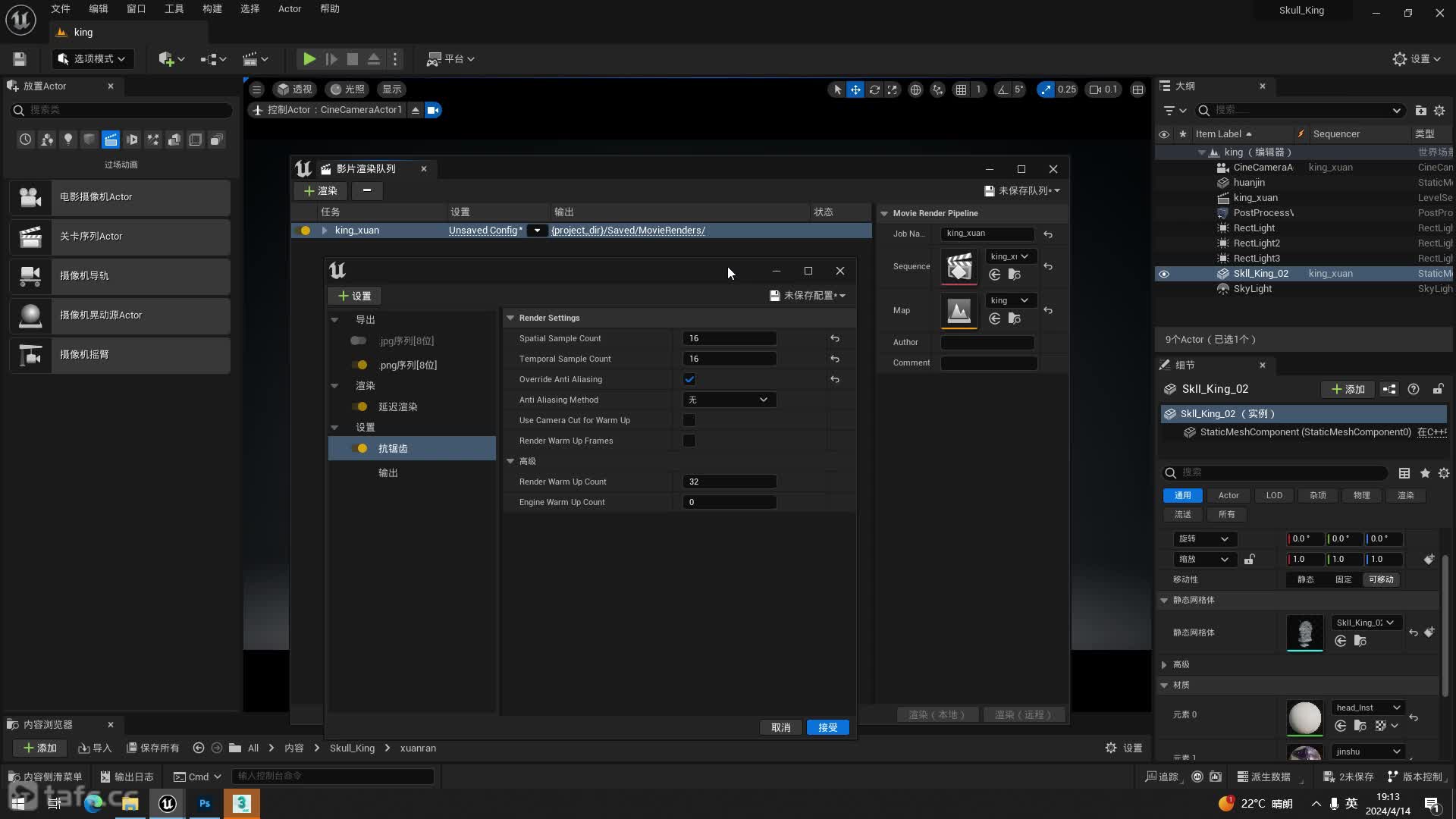
Task: Toggle visibility eye of Skll_King_02 in outliner
Action: (1164, 274)
